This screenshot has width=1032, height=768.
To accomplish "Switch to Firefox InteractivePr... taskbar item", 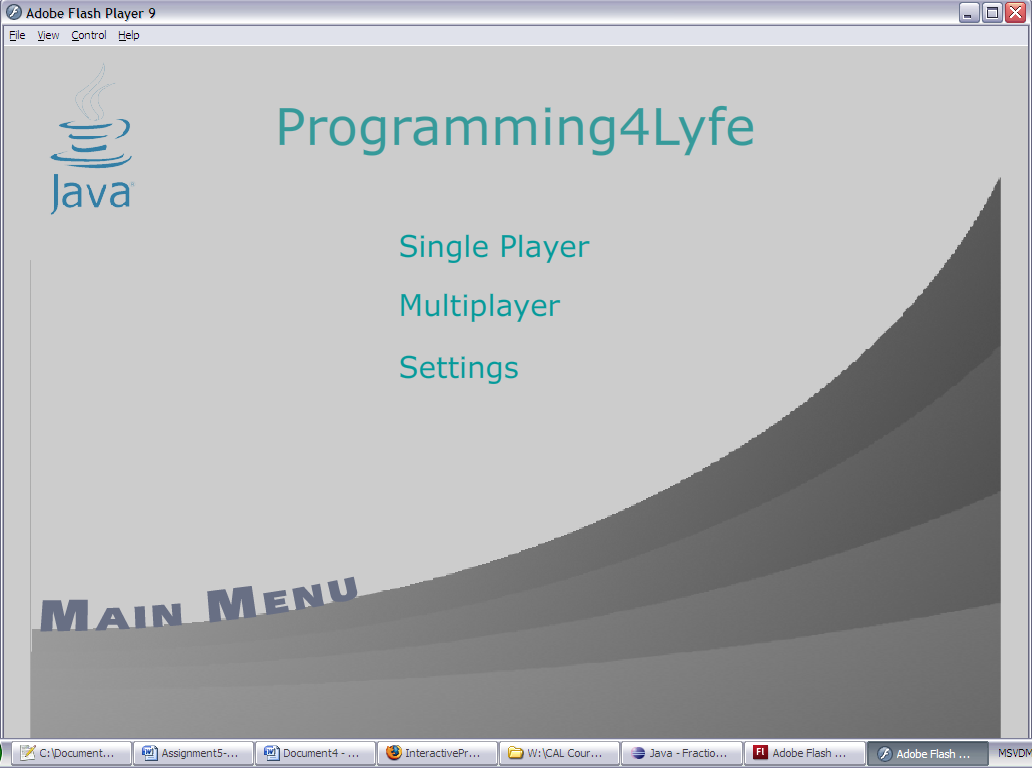I will (x=438, y=753).
